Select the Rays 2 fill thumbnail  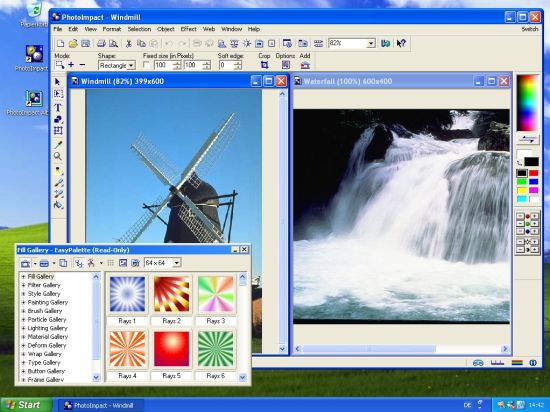point(171,294)
